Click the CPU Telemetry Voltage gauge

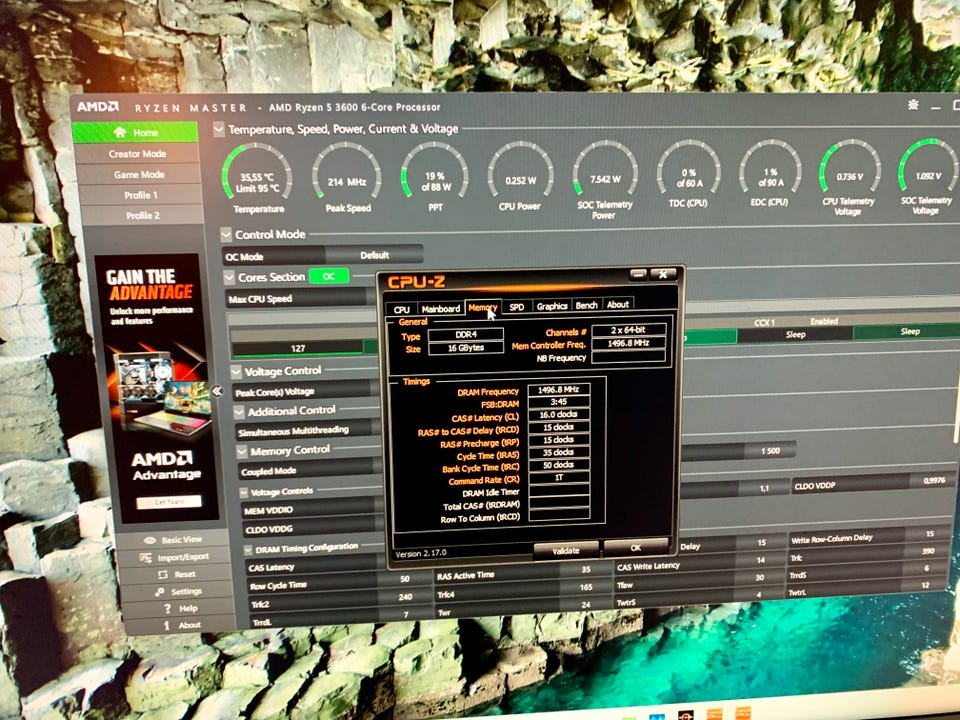pos(850,165)
